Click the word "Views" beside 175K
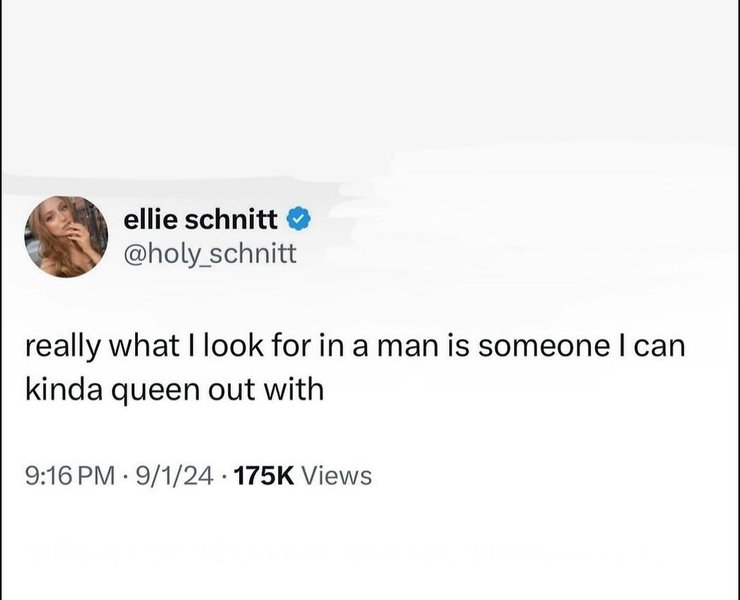Image resolution: width=740 pixels, height=600 pixels. click(336, 476)
